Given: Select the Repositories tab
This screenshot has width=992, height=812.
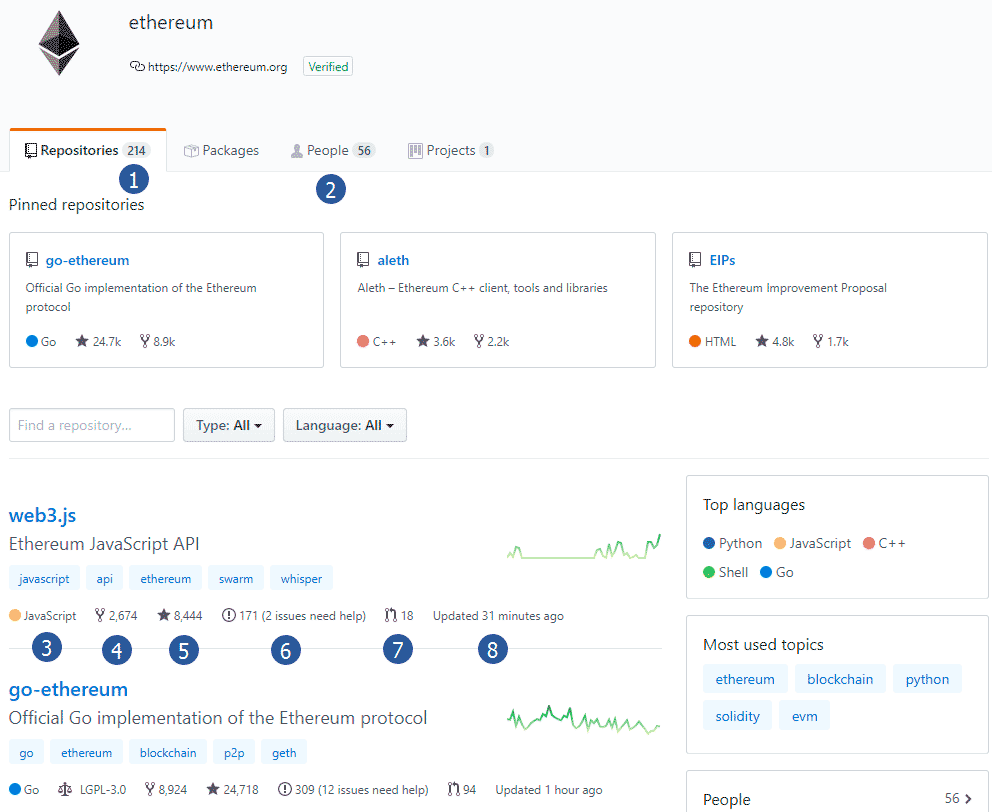Looking at the screenshot, I should (88, 151).
